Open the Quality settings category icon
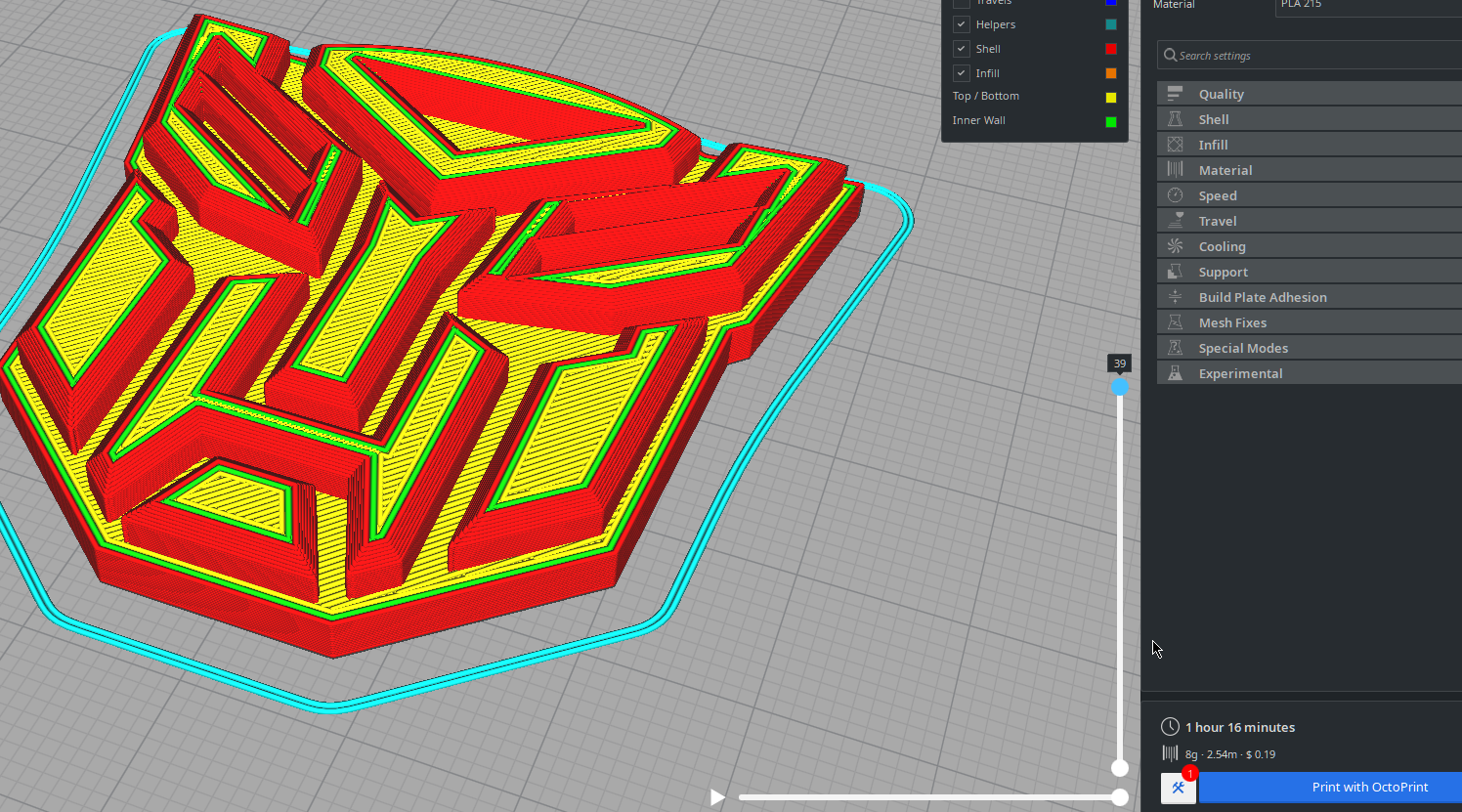1462x812 pixels. 1175,94
